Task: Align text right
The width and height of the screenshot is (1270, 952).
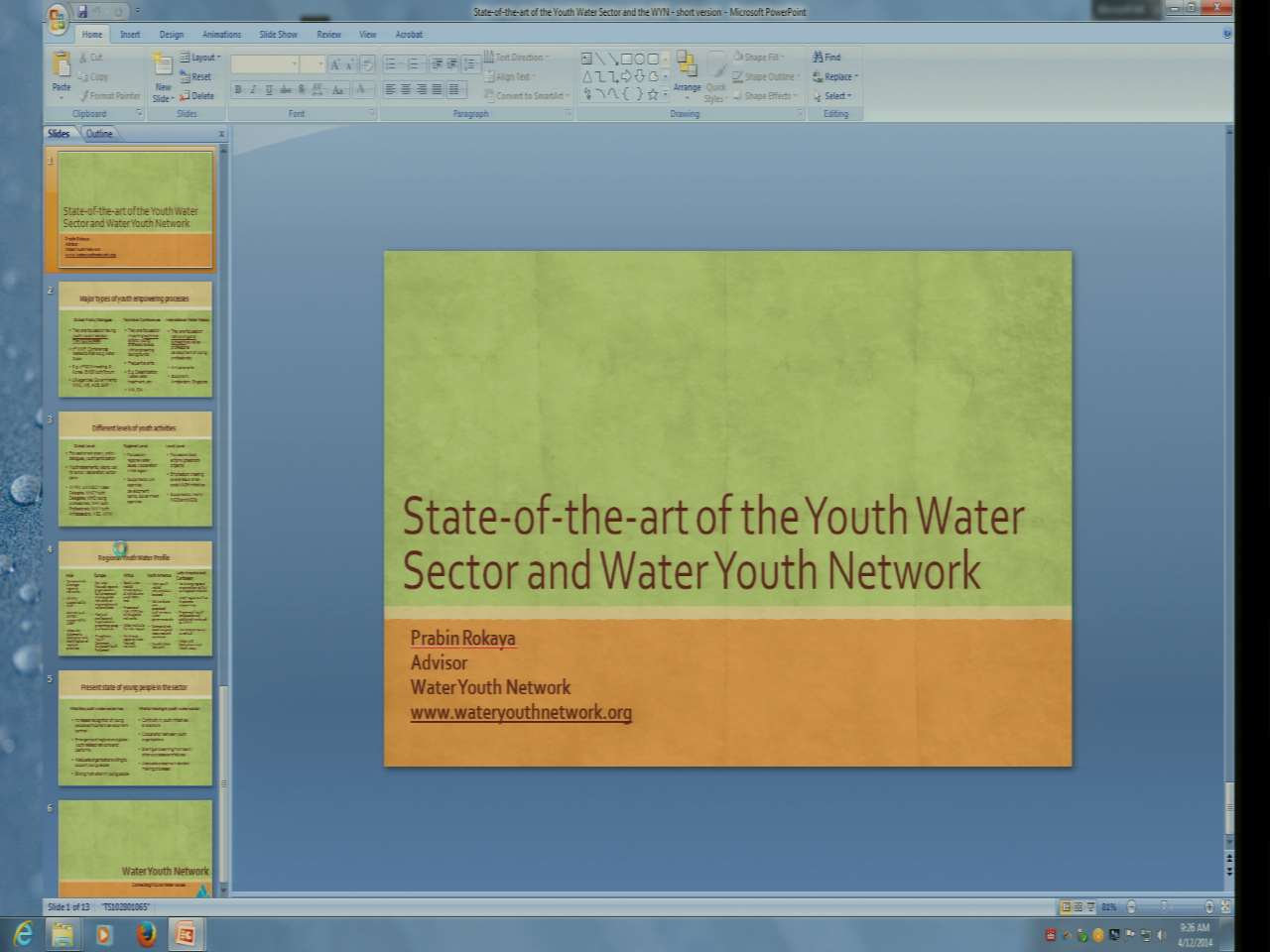Action: [421, 89]
